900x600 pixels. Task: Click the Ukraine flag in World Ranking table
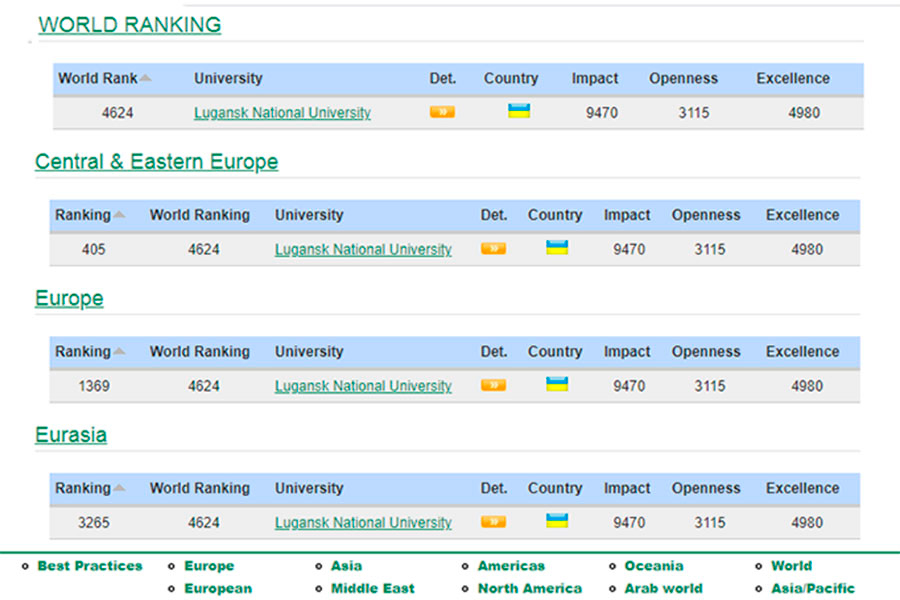519,111
